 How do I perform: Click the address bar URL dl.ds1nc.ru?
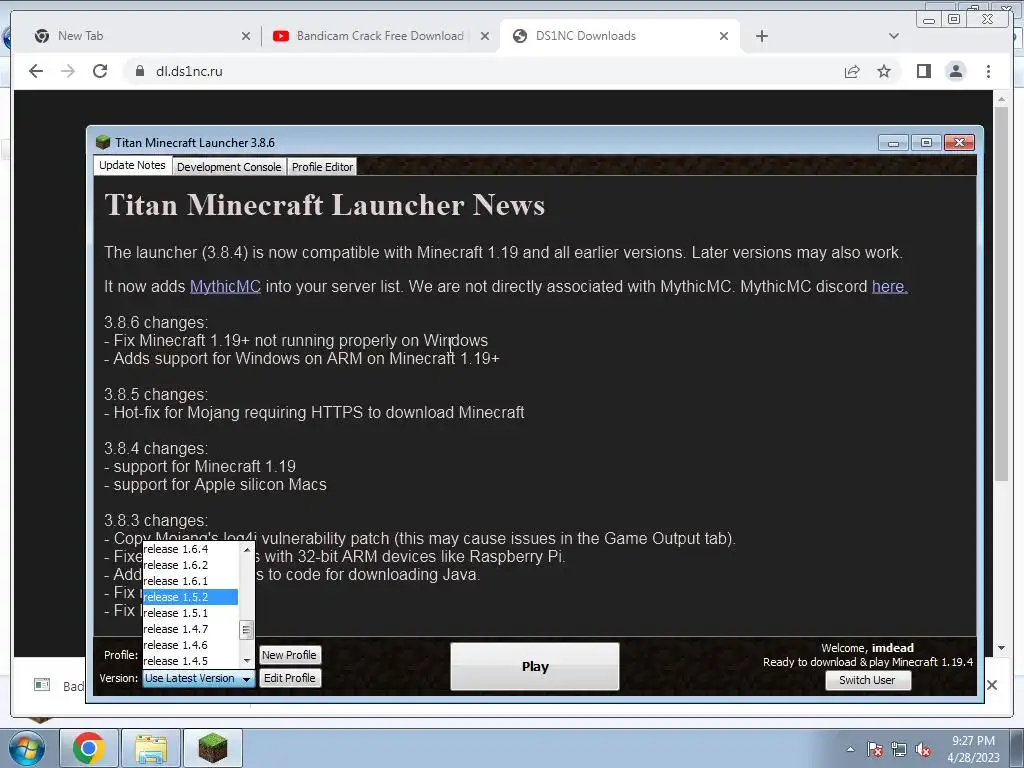pos(189,71)
